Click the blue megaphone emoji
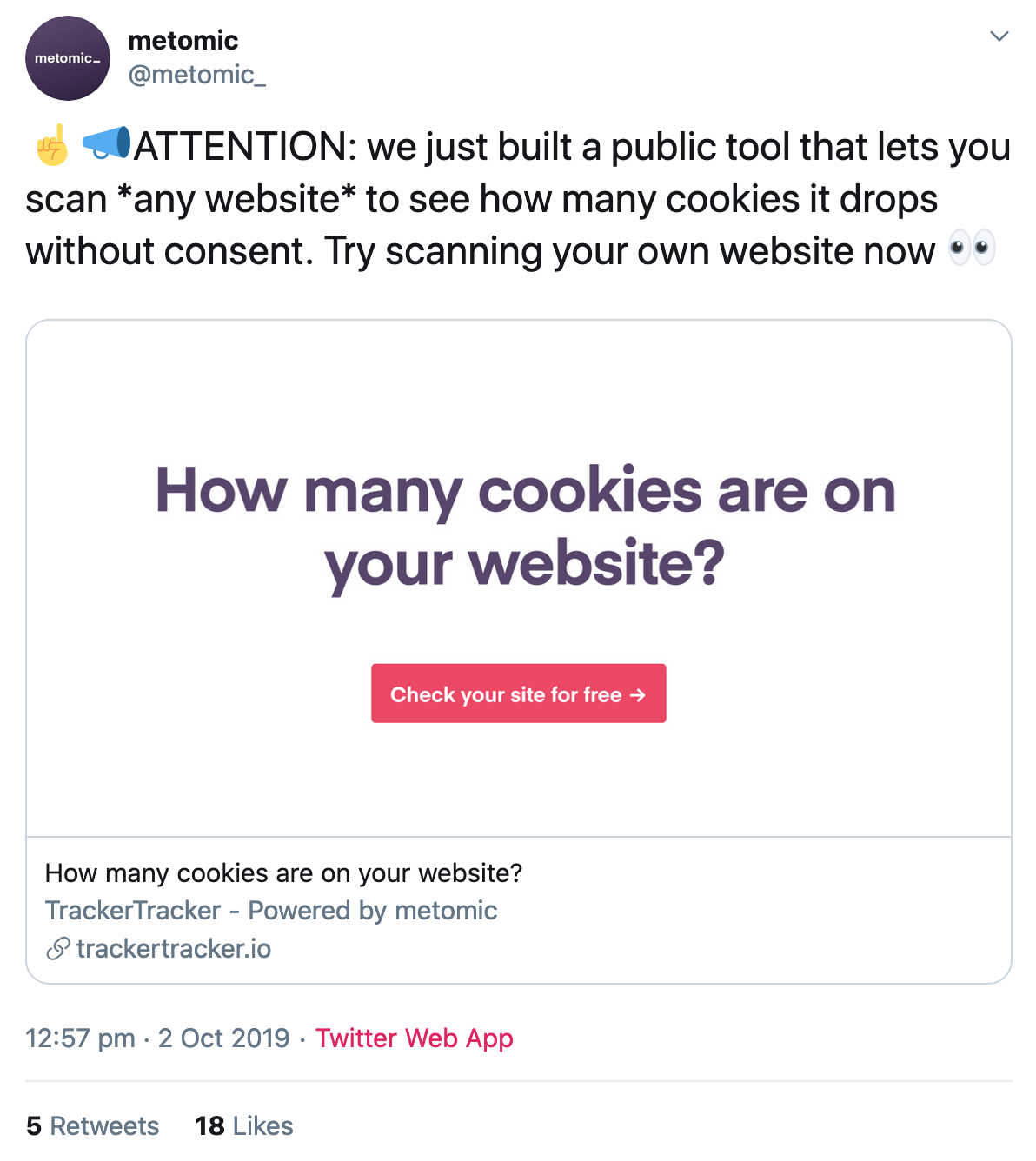 (x=106, y=143)
